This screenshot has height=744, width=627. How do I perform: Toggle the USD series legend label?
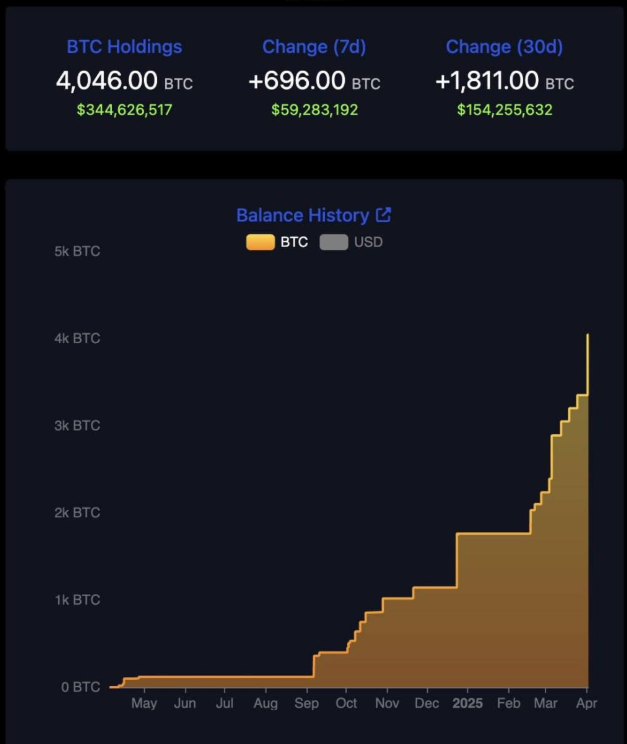click(x=367, y=242)
